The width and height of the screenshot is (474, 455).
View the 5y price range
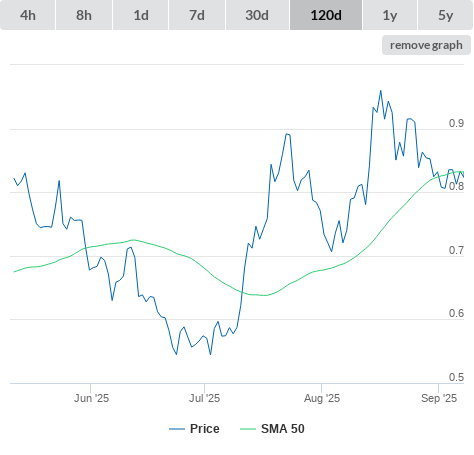tap(446, 15)
